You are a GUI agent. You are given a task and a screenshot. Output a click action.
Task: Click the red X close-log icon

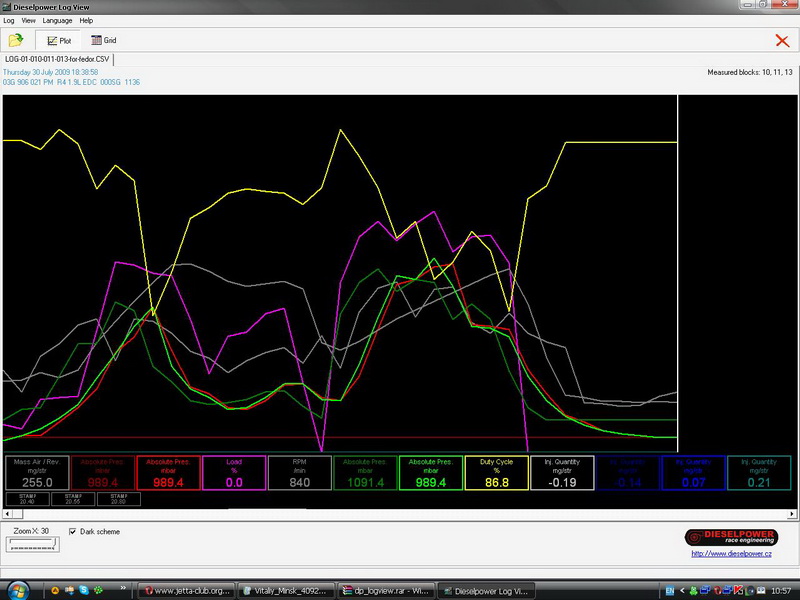782,41
